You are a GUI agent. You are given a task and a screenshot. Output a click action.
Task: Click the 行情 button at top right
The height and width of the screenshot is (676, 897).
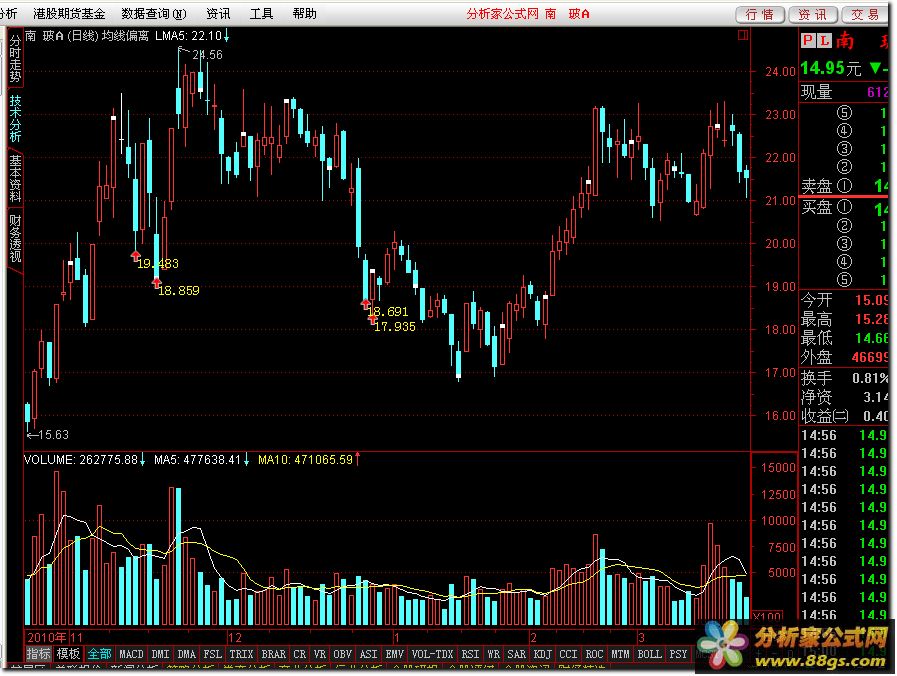[x=760, y=14]
